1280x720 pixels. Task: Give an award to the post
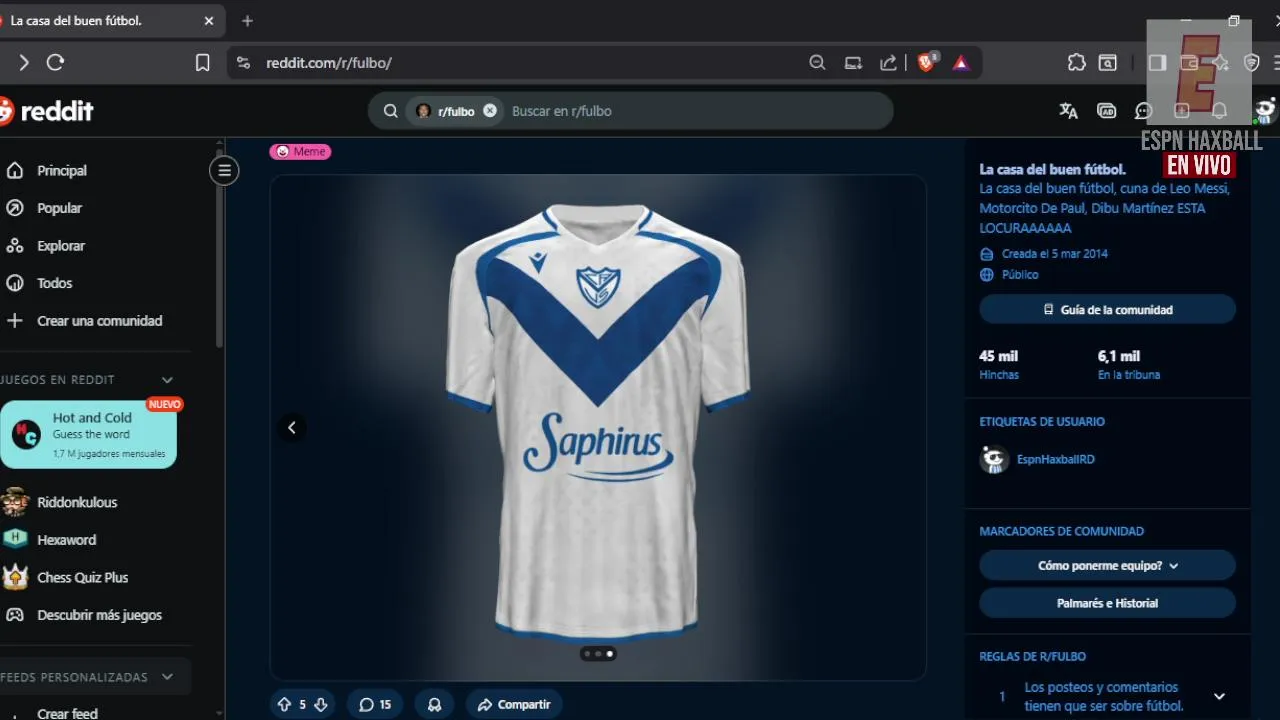[434, 705]
